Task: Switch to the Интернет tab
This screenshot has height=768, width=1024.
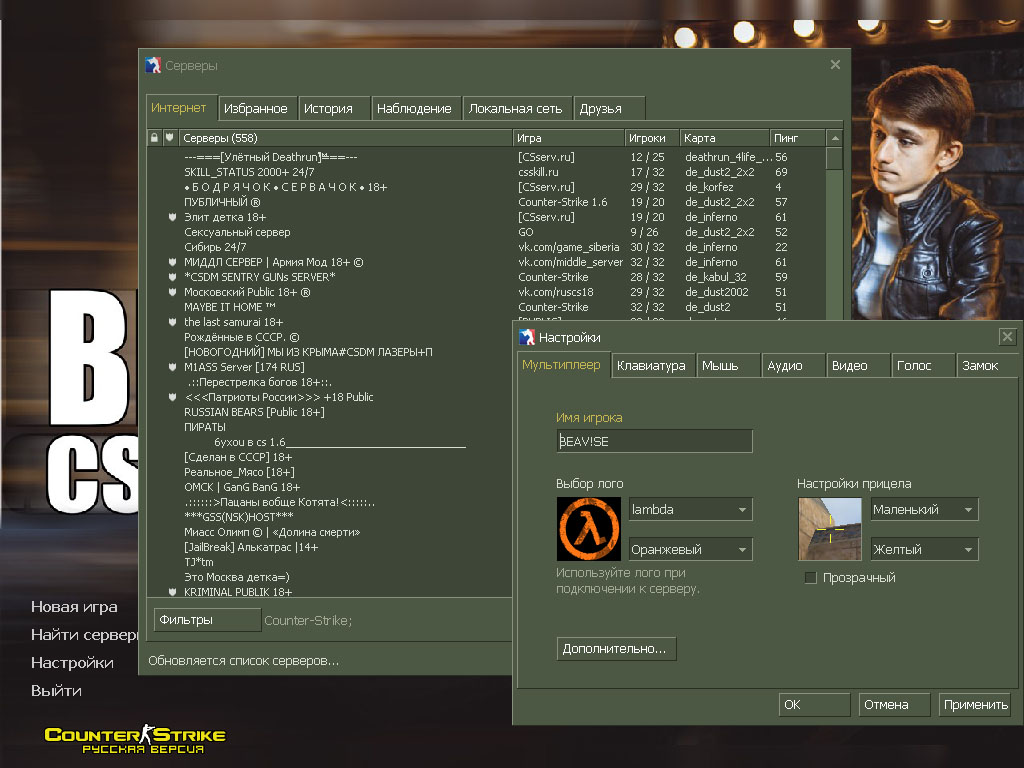Action: (180, 108)
